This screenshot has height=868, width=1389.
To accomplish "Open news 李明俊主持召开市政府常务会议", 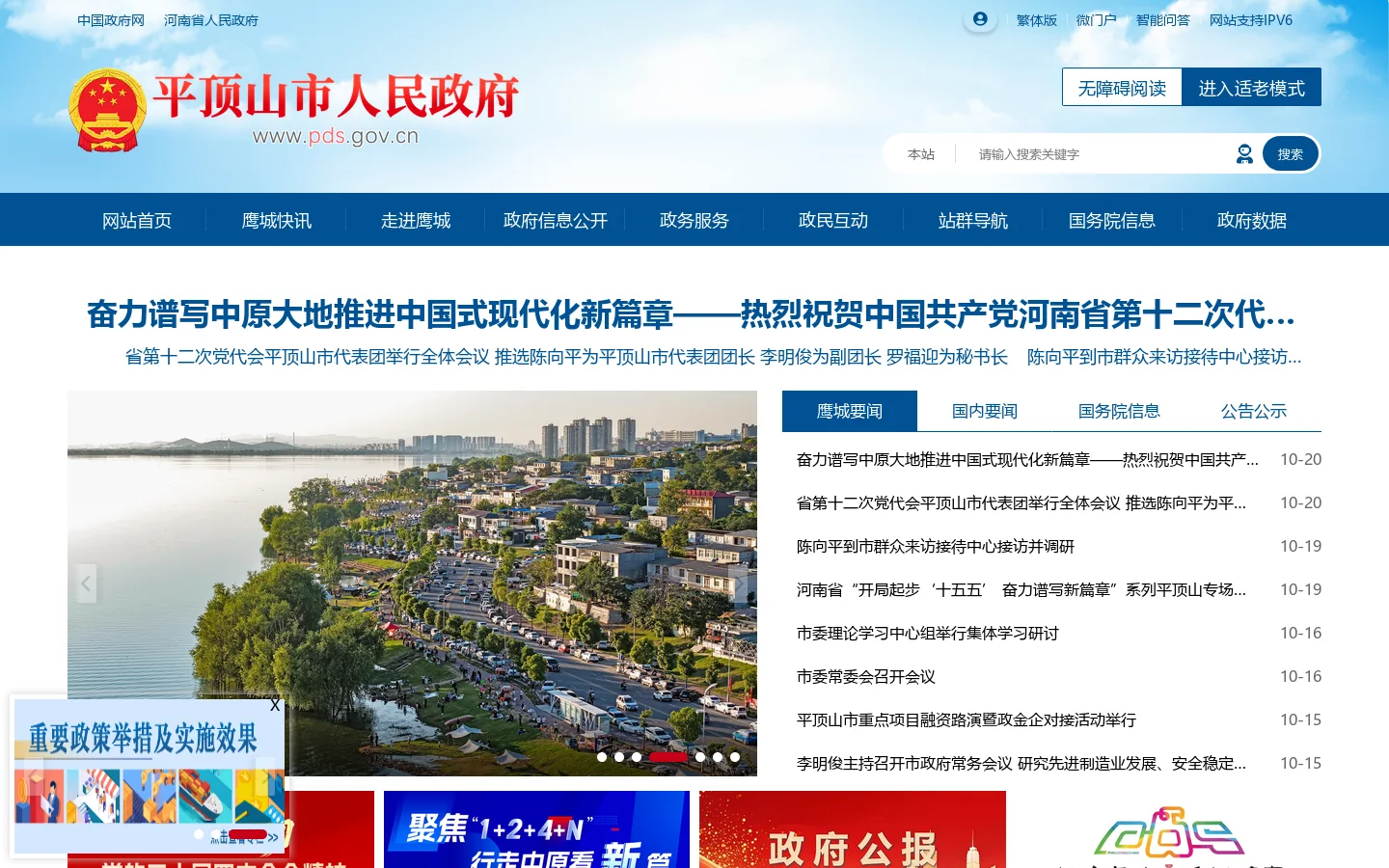I will point(1021,764).
